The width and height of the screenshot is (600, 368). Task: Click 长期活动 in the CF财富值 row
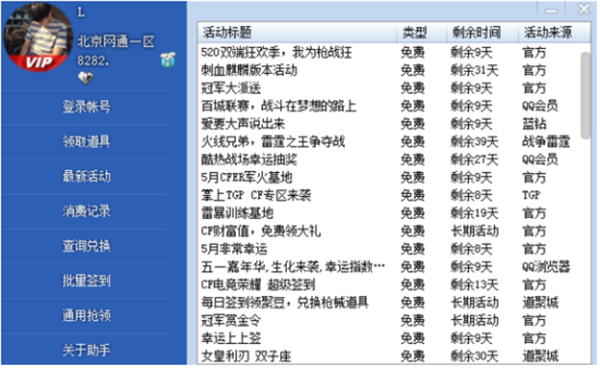click(474, 231)
